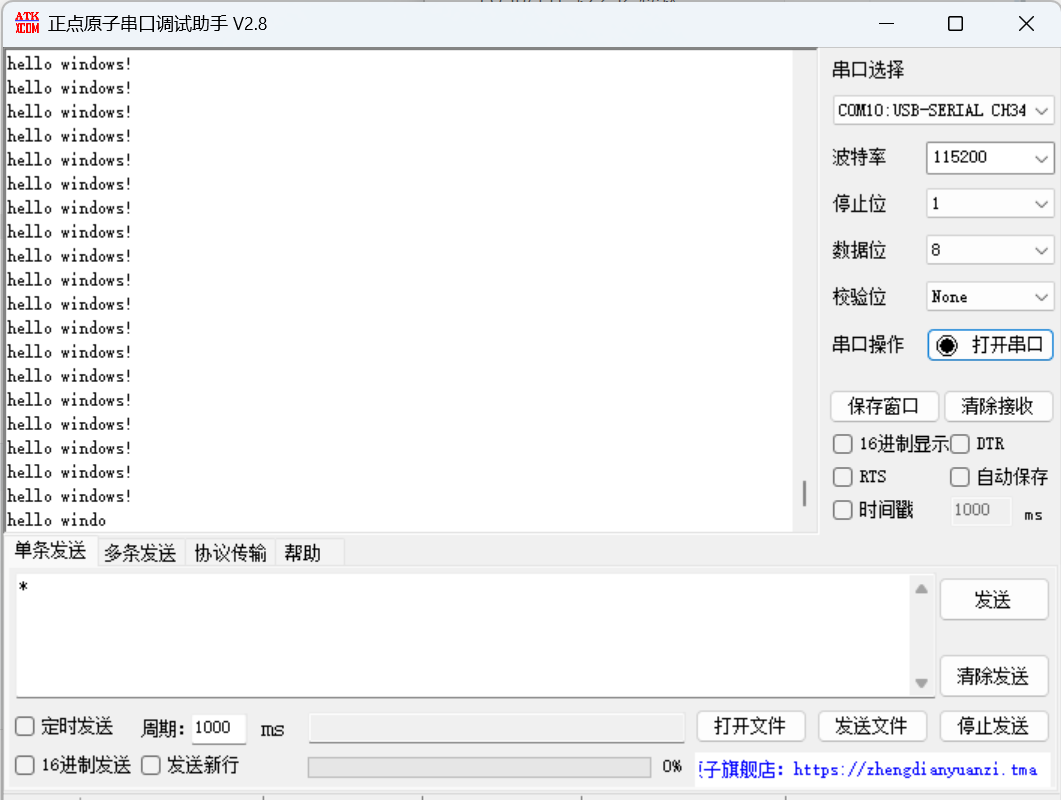Open the 校验位 None parity dropdown
This screenshot has width=1061, height=800.
point(989,296)
